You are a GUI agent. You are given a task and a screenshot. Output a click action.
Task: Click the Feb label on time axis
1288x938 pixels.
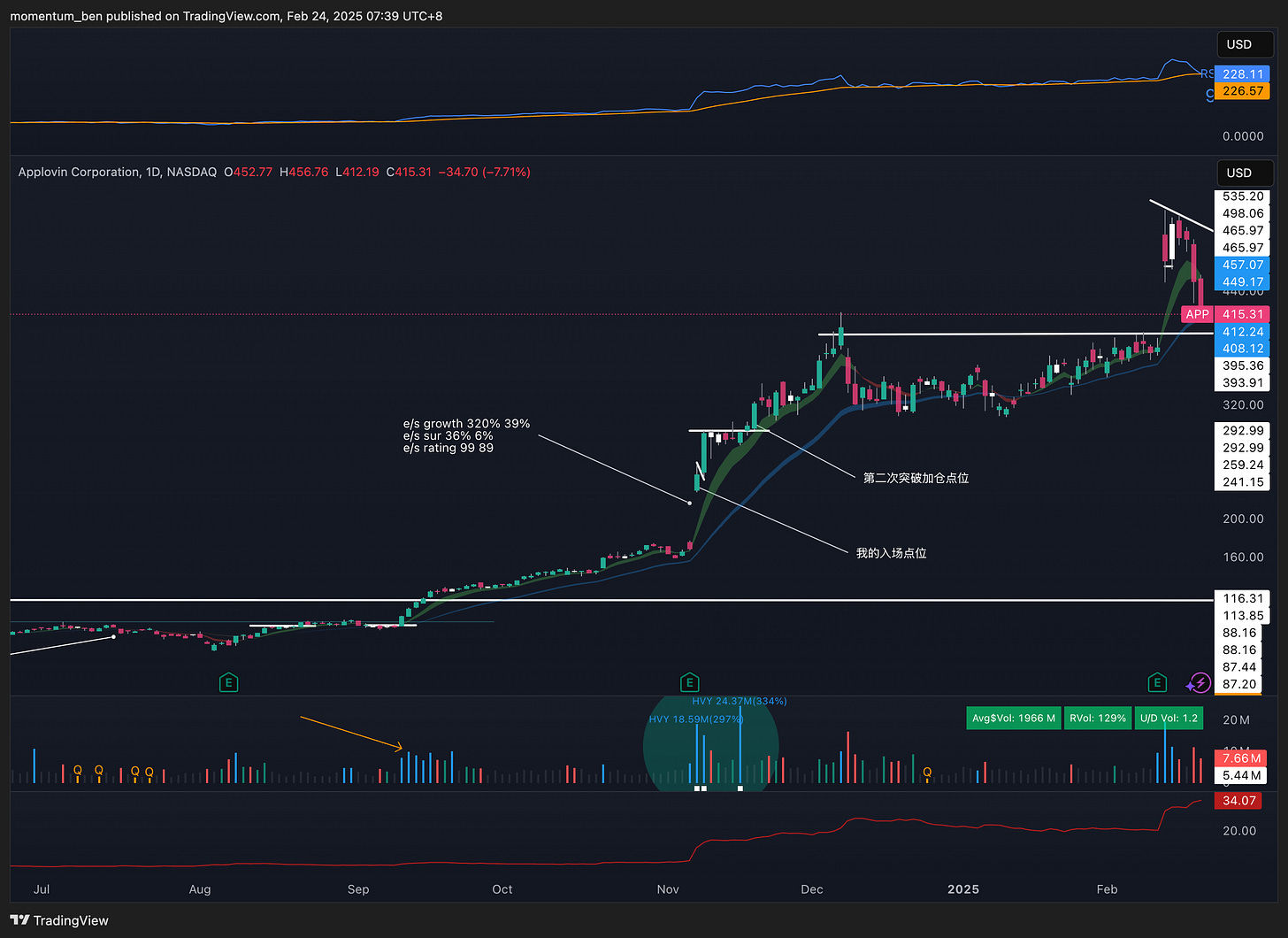[x=1107, y=889]
